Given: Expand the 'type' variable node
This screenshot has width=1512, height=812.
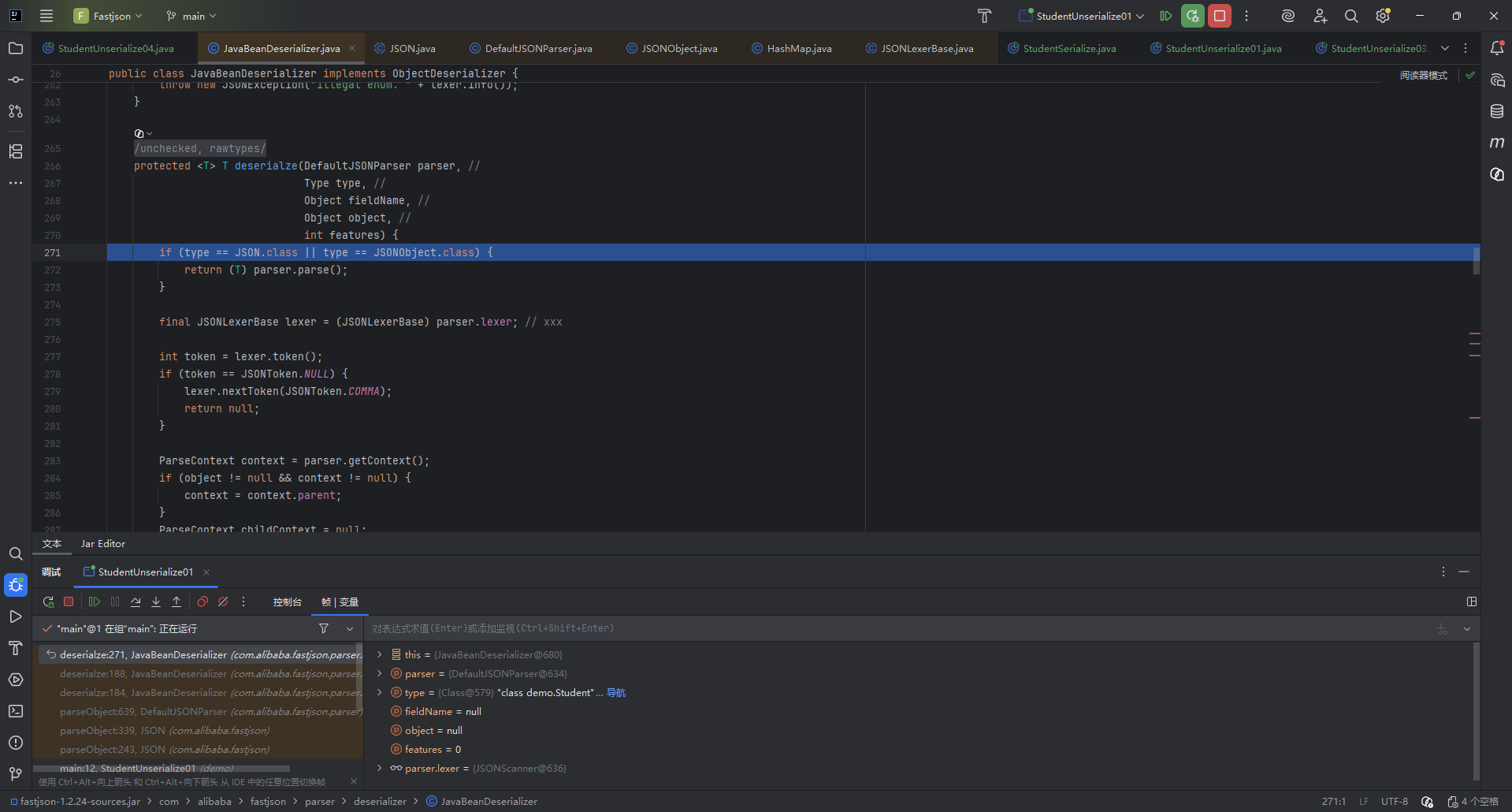Looking at the screenshot, I should click(380, 693).
